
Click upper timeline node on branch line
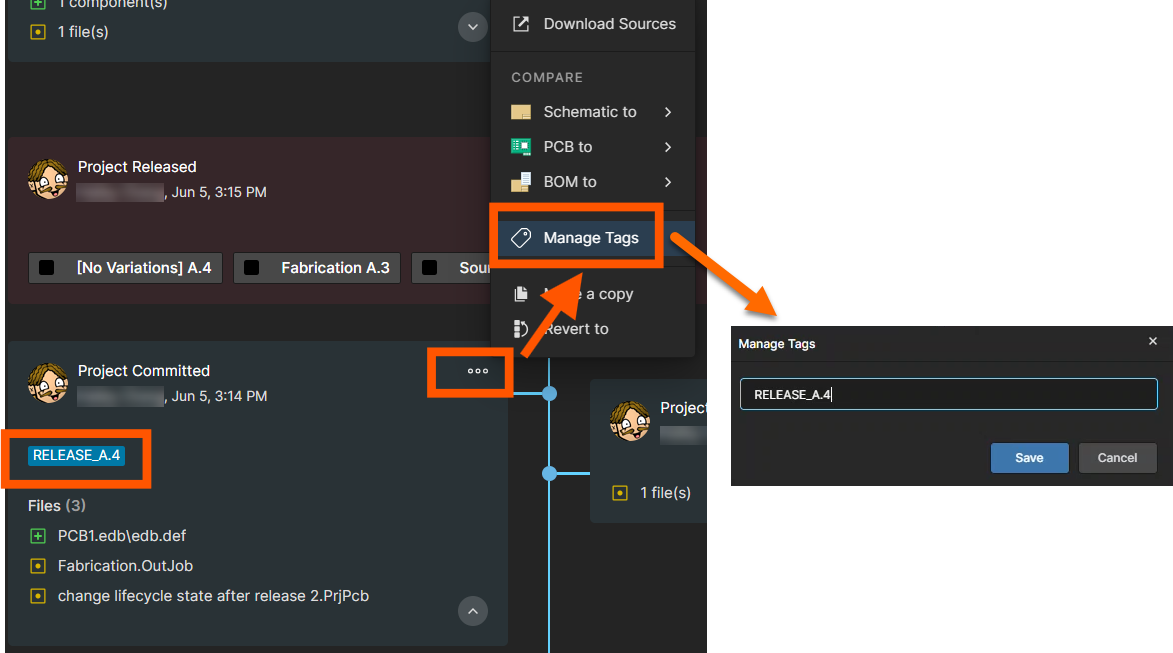pyautogui.click(x=549, y=393)
